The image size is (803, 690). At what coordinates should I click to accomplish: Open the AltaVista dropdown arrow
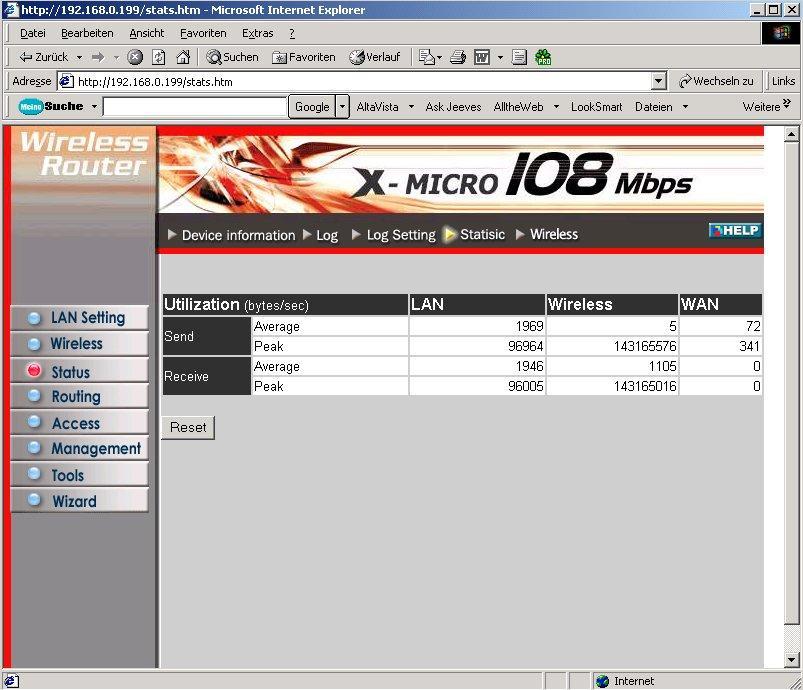(x=411, y=107)
